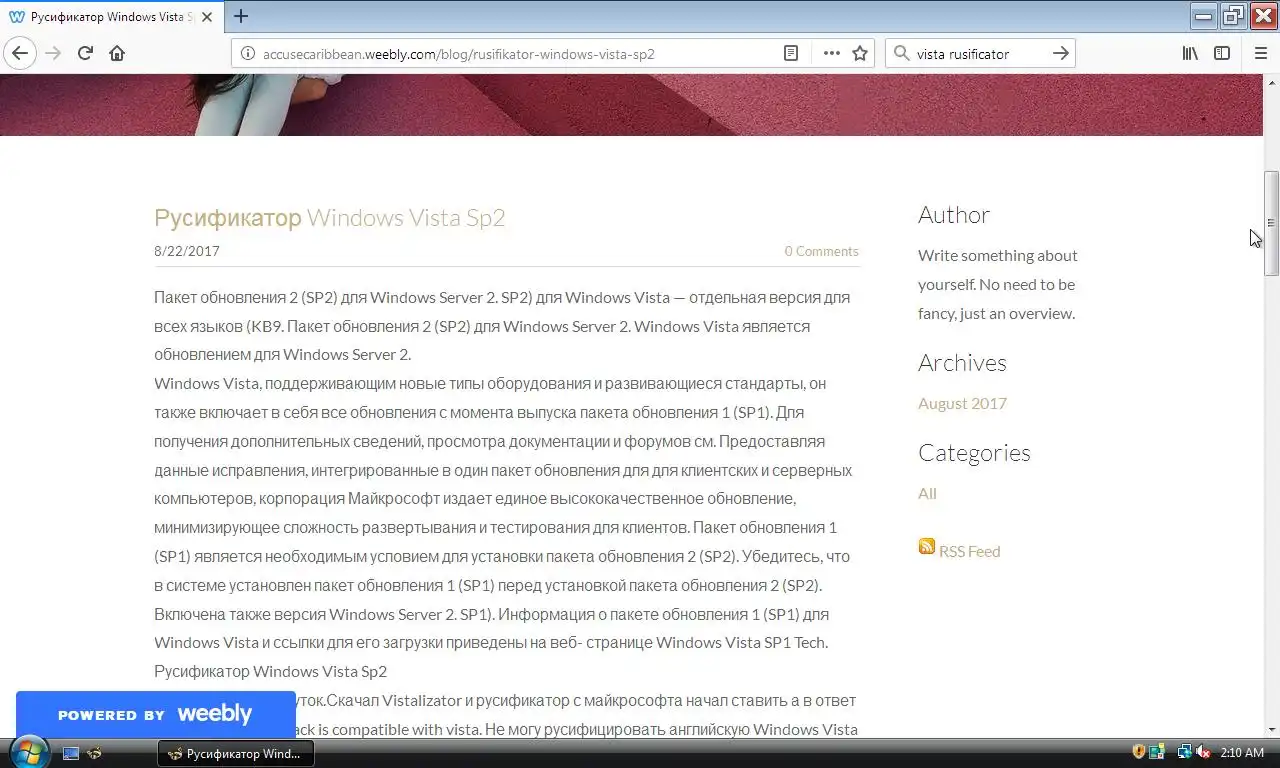Image resolution: width=1280 pixels, height=768 pixels.
Task: Launch the browser from the quick launch icon
Action: [94, 753]
